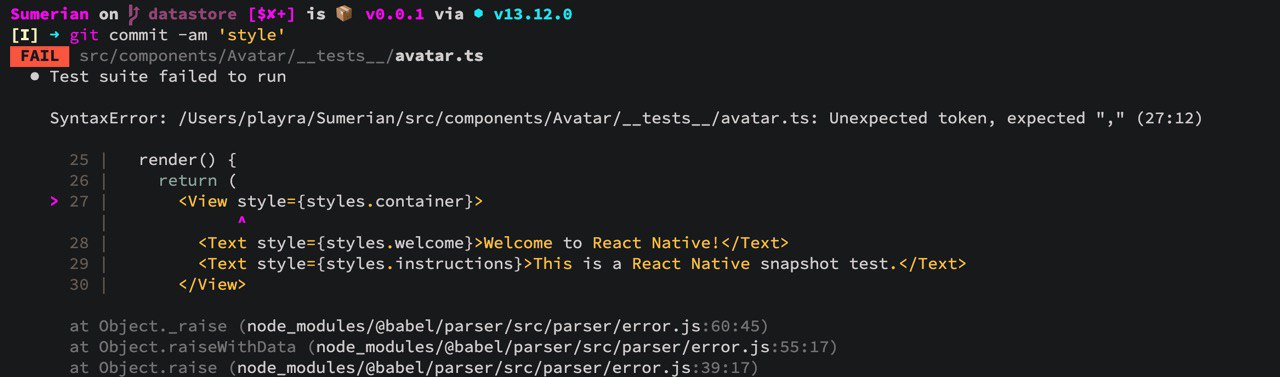Click the closing '</View>' tag
This screenshot has width=1280, height=377.
[212, 285]
